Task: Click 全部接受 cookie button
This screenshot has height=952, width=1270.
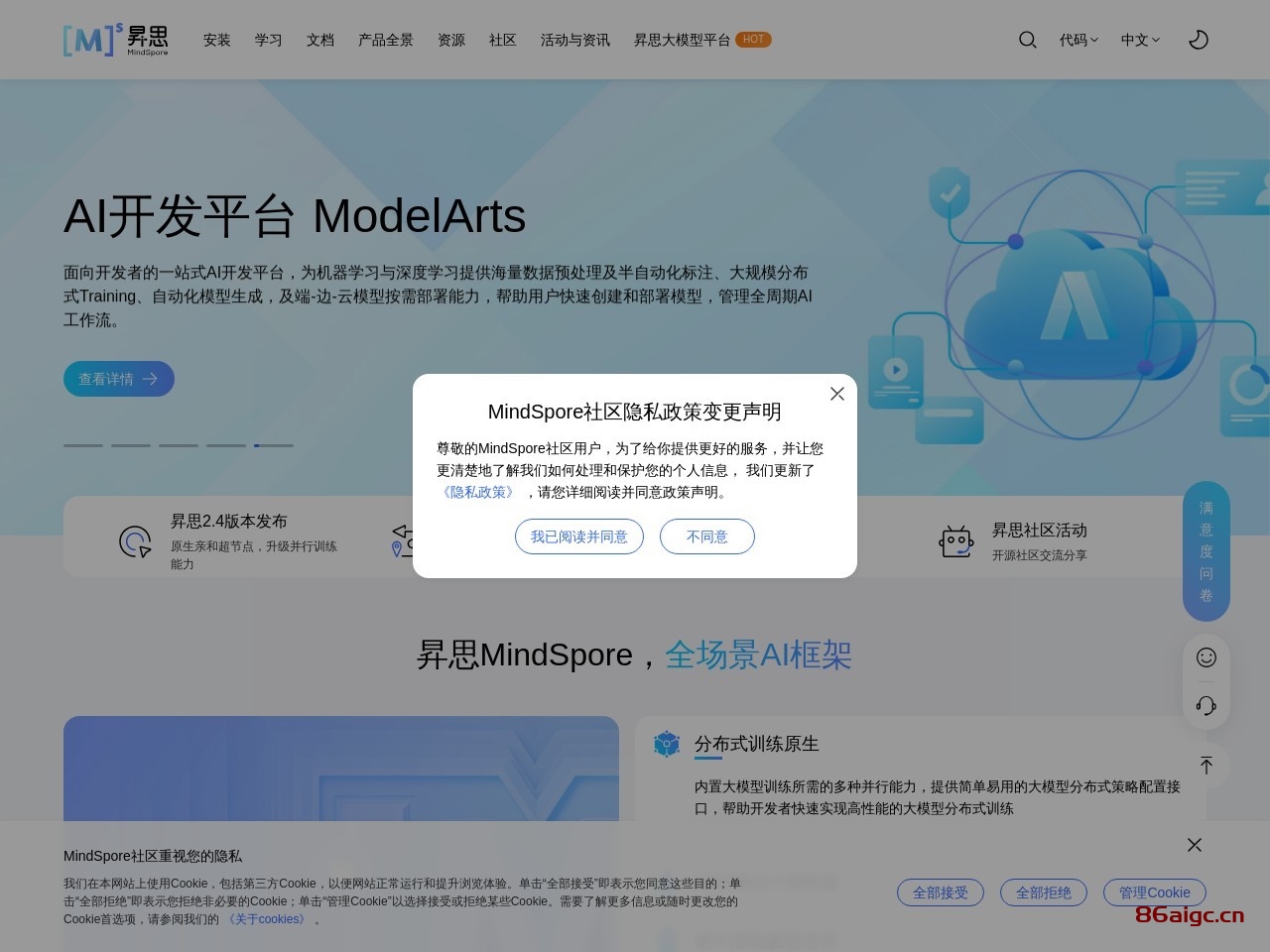Action: [x=941, y=892]
